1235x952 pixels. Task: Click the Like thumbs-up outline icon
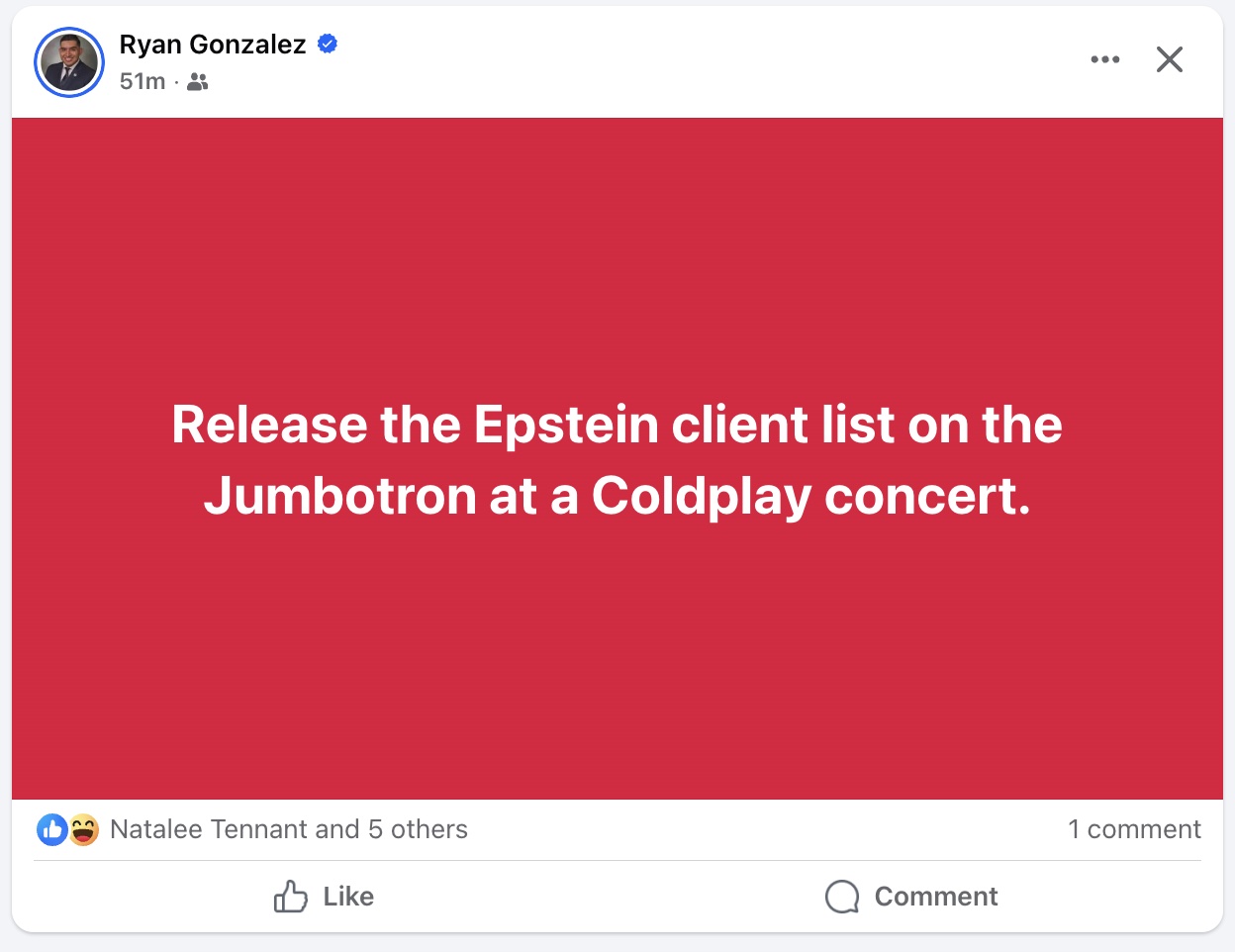click(289, 896)
